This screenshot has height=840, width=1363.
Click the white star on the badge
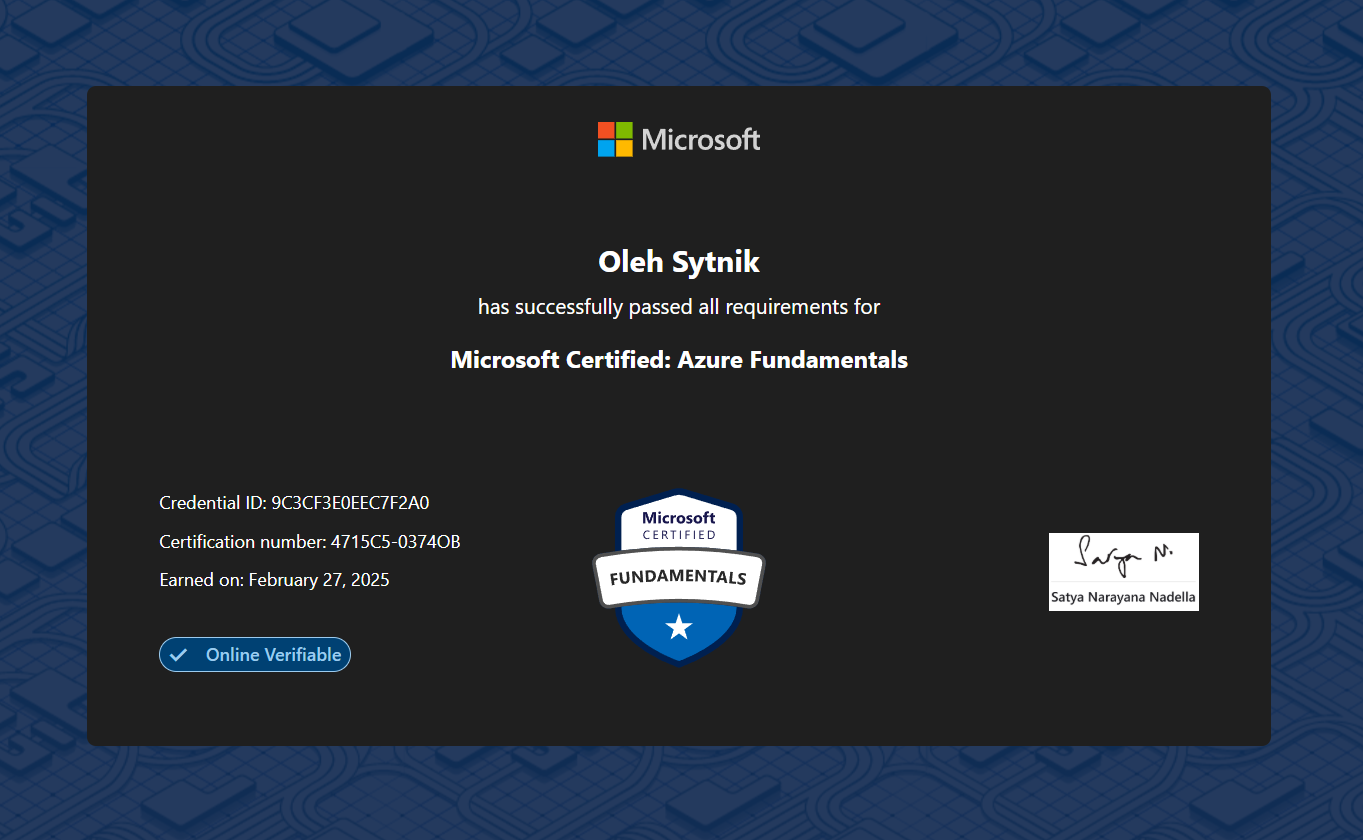click(679, 628)
